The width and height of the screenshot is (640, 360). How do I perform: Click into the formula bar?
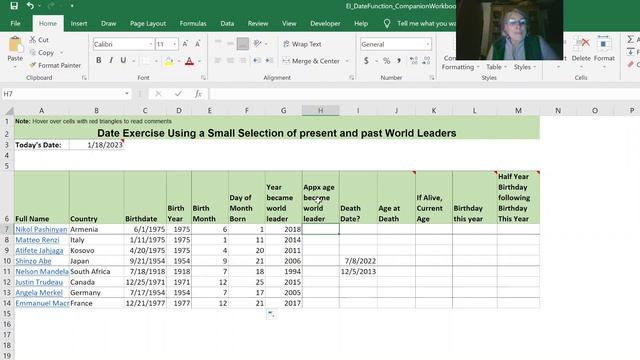(x=424, y=94)
